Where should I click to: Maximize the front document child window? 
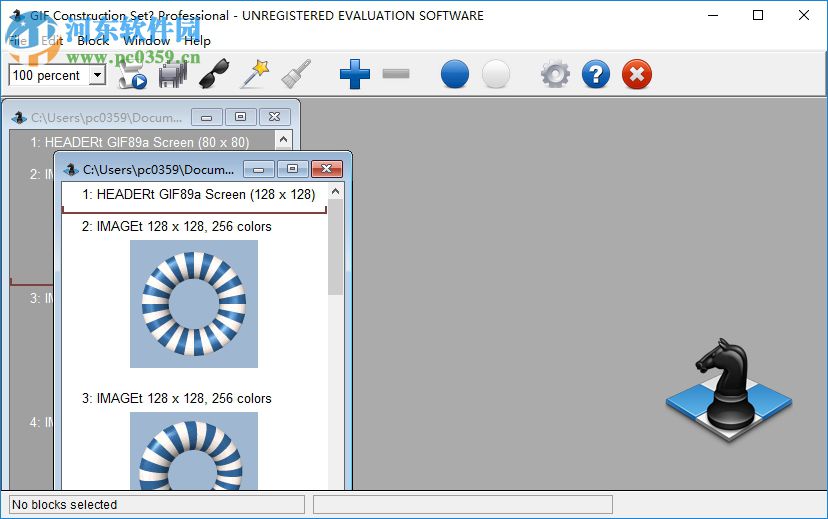tap(293, 169)
